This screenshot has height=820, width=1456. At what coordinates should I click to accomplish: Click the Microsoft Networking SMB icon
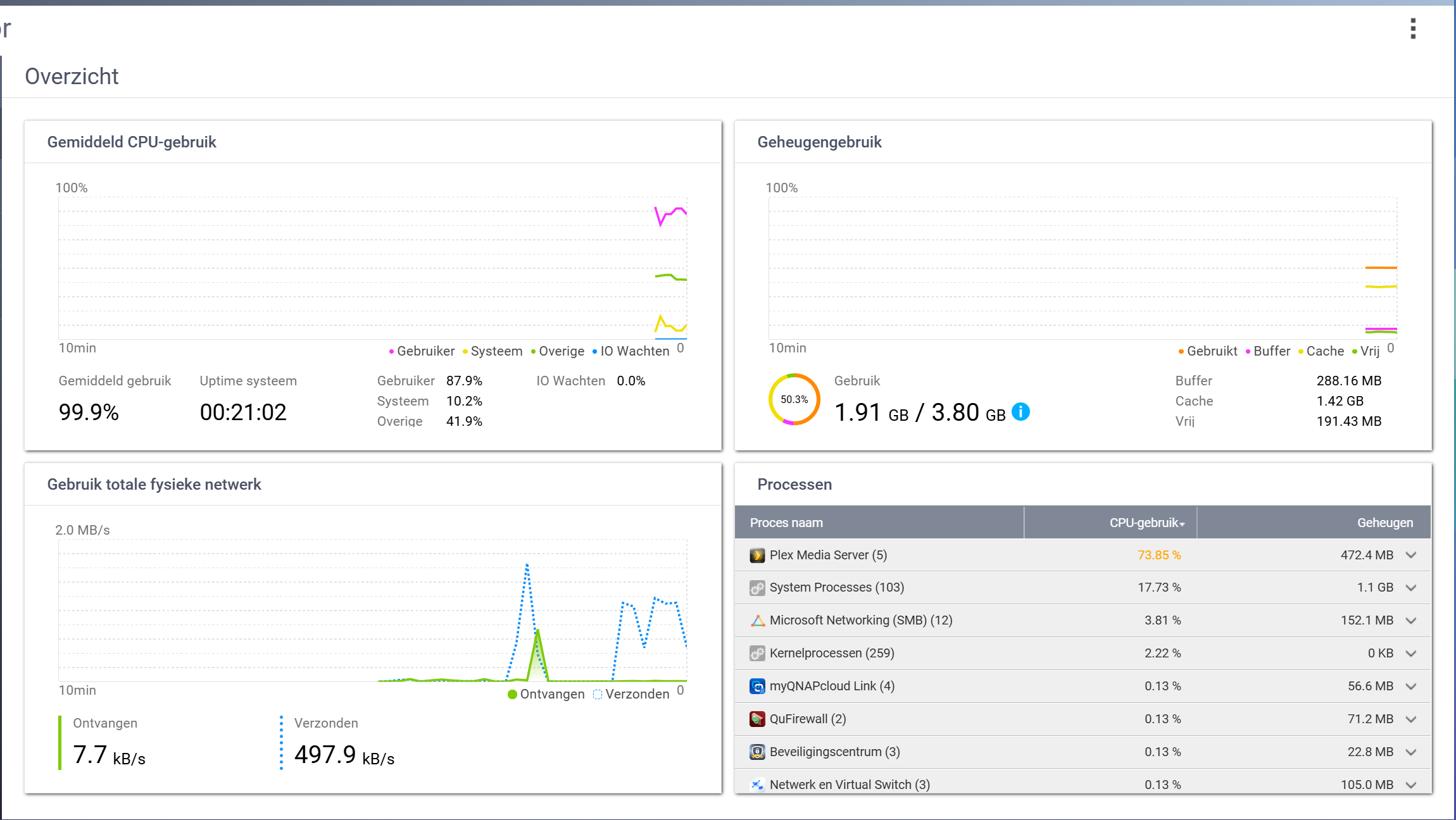tap(757, 621)
